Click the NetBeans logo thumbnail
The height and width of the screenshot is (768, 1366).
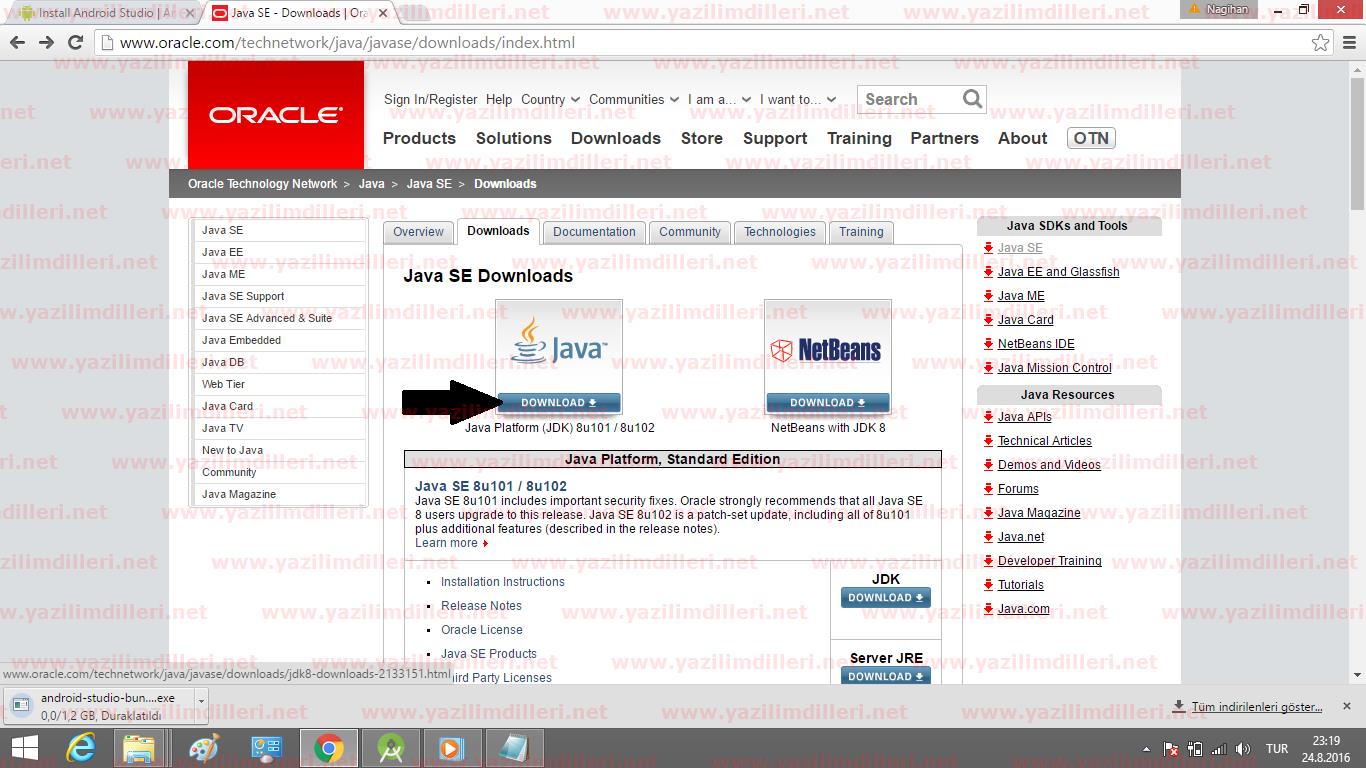[x=827, y=346]
